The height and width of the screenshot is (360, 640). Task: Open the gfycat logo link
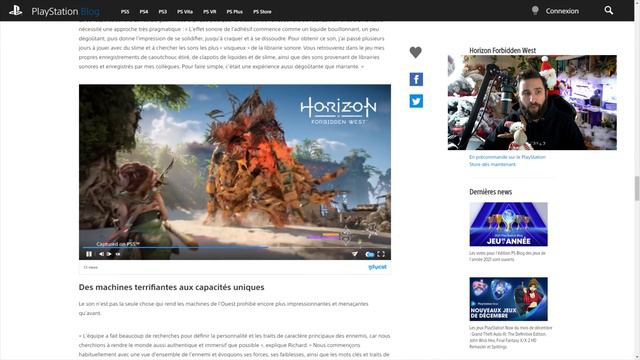pyautogui.click(x=377, y=267)
